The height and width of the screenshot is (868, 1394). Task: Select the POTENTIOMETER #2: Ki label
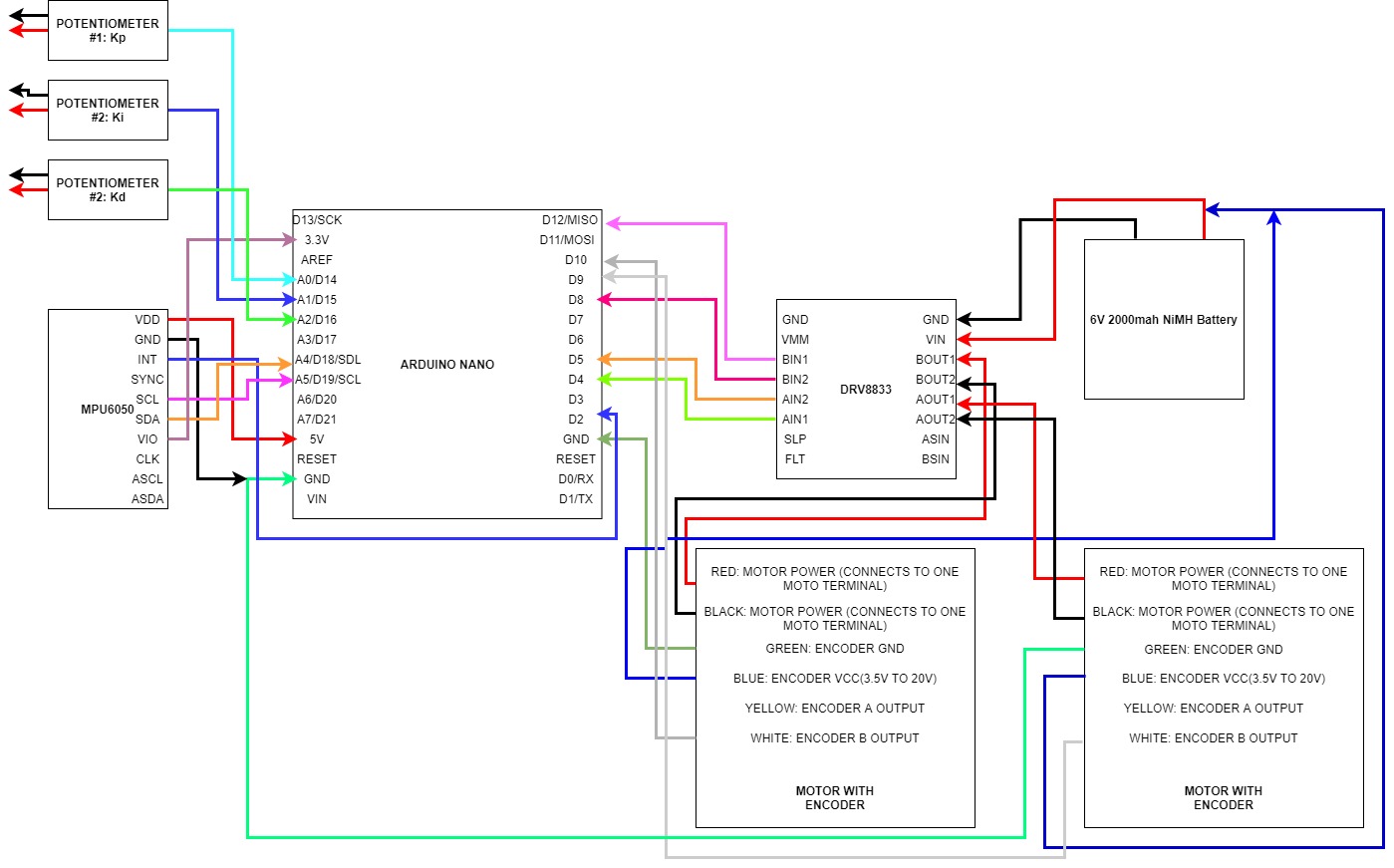point(108,109)
